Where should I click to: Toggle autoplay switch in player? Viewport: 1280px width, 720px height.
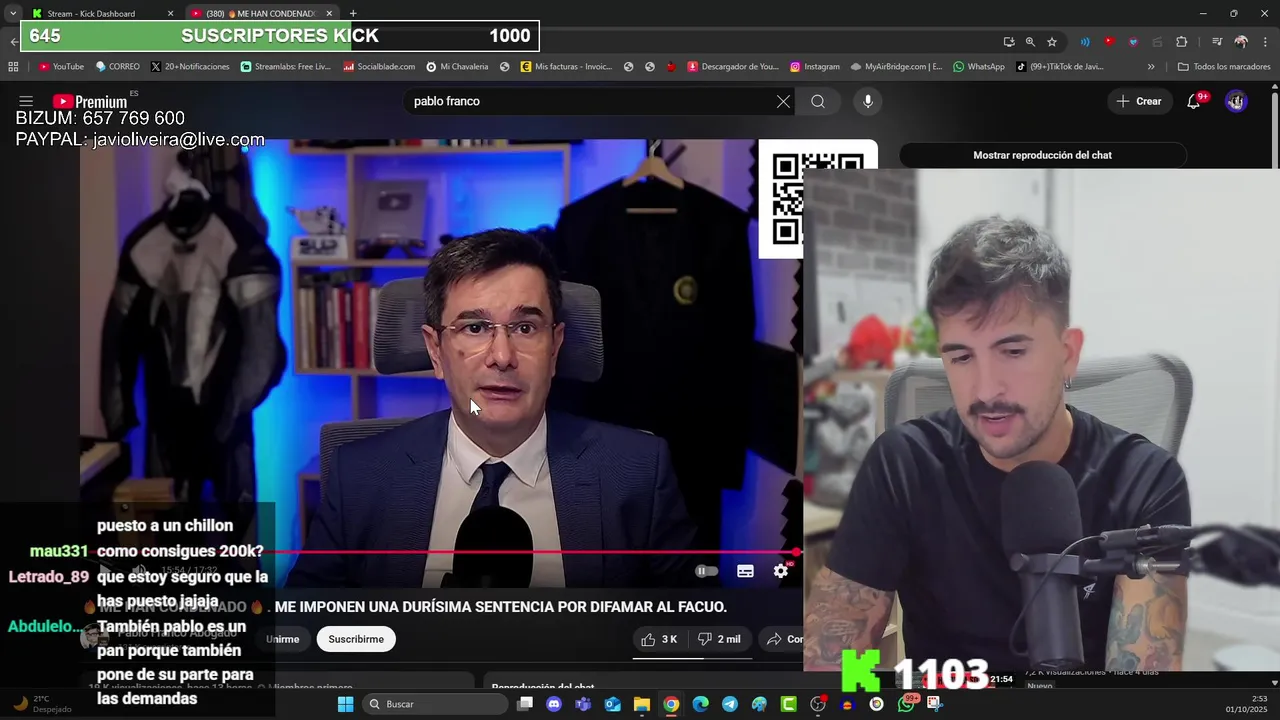tap(707, 571)
